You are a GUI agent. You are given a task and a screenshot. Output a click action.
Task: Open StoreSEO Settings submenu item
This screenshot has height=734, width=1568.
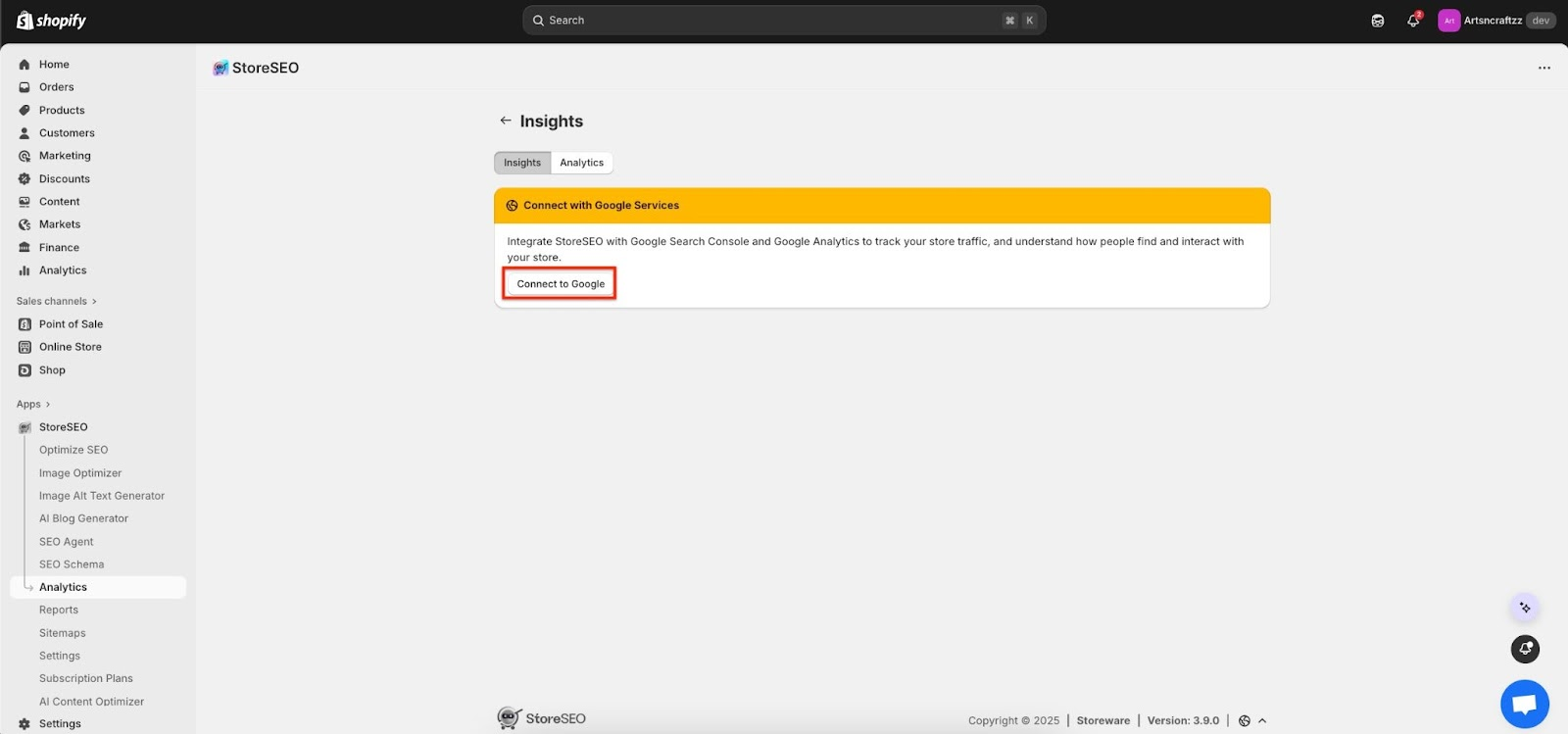60,656
